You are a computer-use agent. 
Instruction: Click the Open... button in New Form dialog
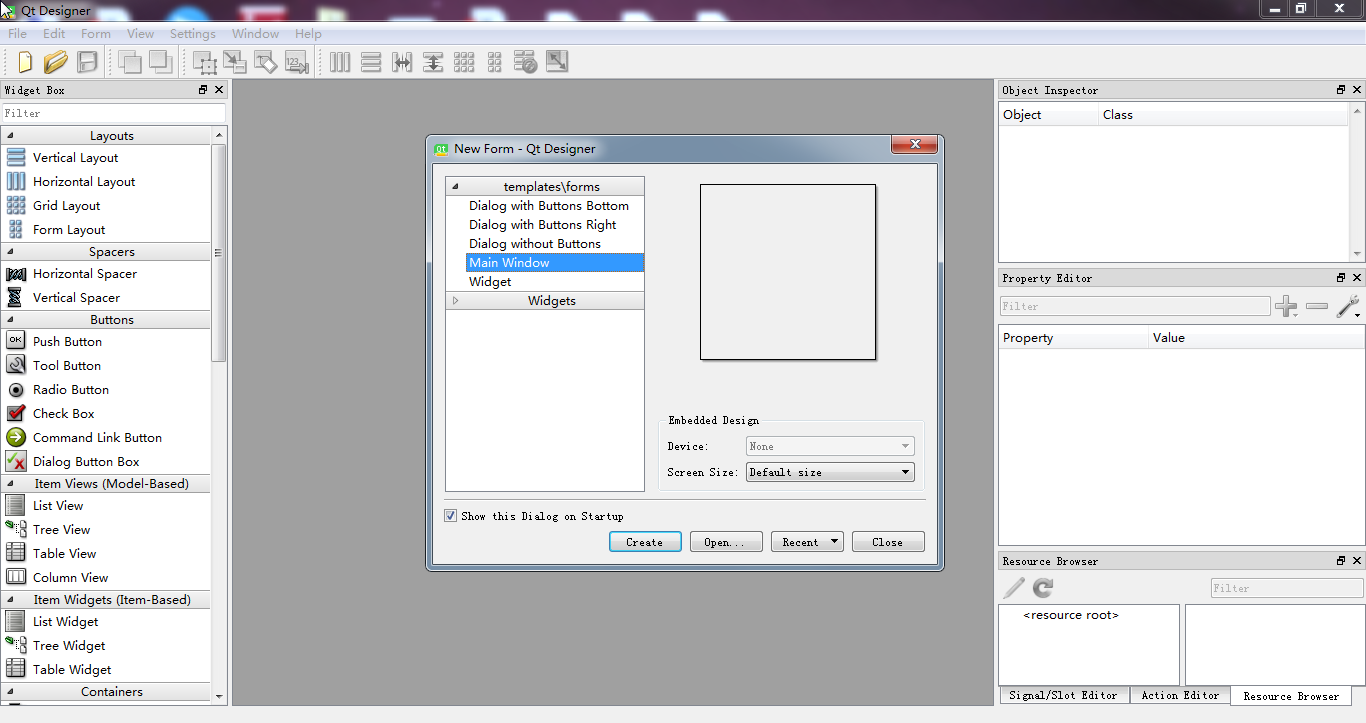(726, 542)
